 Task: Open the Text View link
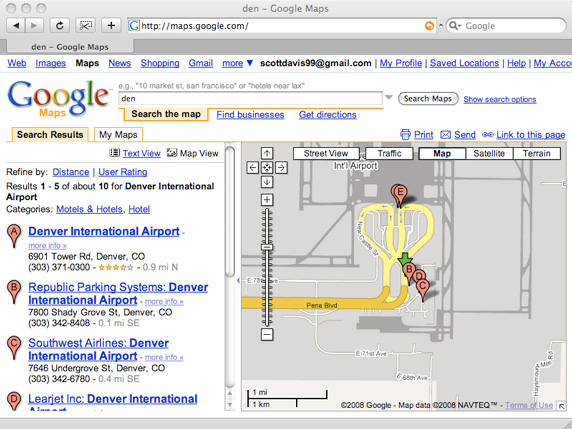click(x=142, y=153)
